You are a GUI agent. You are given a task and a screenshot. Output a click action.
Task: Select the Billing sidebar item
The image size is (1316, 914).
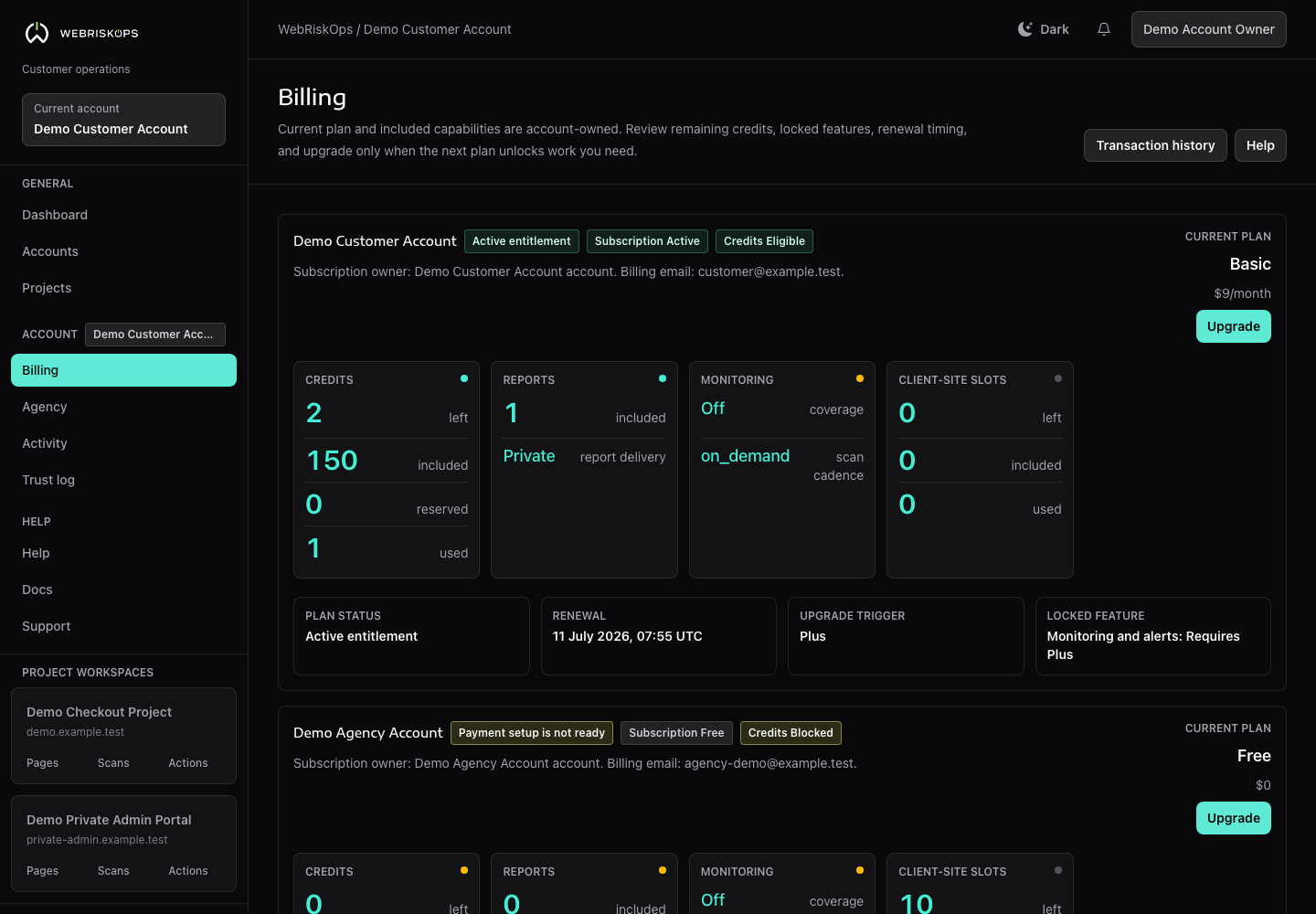coord(123,370)
